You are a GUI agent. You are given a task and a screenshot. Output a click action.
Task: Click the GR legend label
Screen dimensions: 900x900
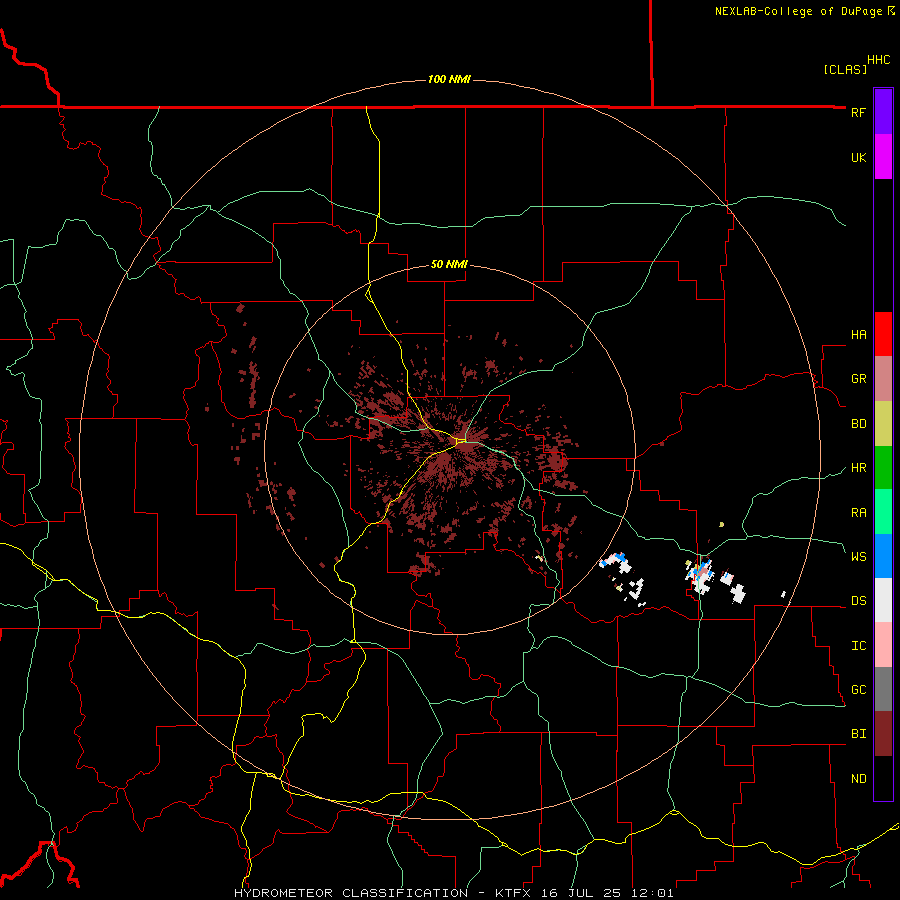pyautogui.click(x=858, y=379)
